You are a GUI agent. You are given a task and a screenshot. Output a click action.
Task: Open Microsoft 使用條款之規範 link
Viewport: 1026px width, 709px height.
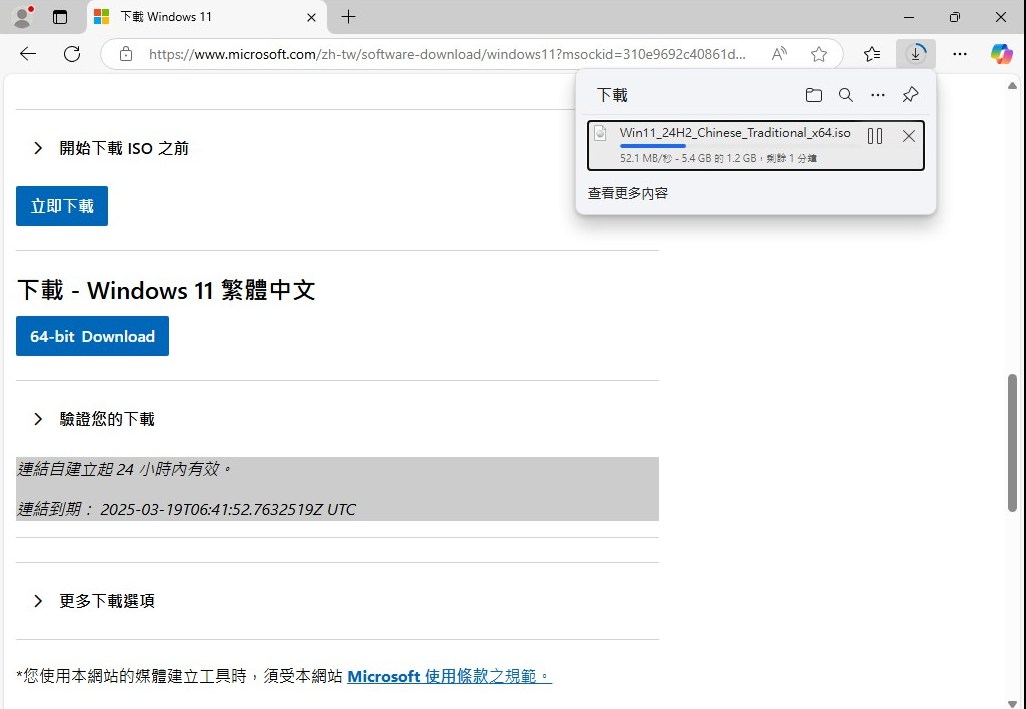450,676
